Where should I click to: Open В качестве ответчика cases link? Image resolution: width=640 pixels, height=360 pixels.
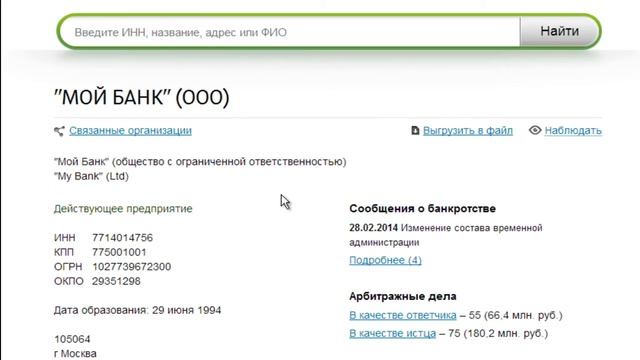click(403, 315)
